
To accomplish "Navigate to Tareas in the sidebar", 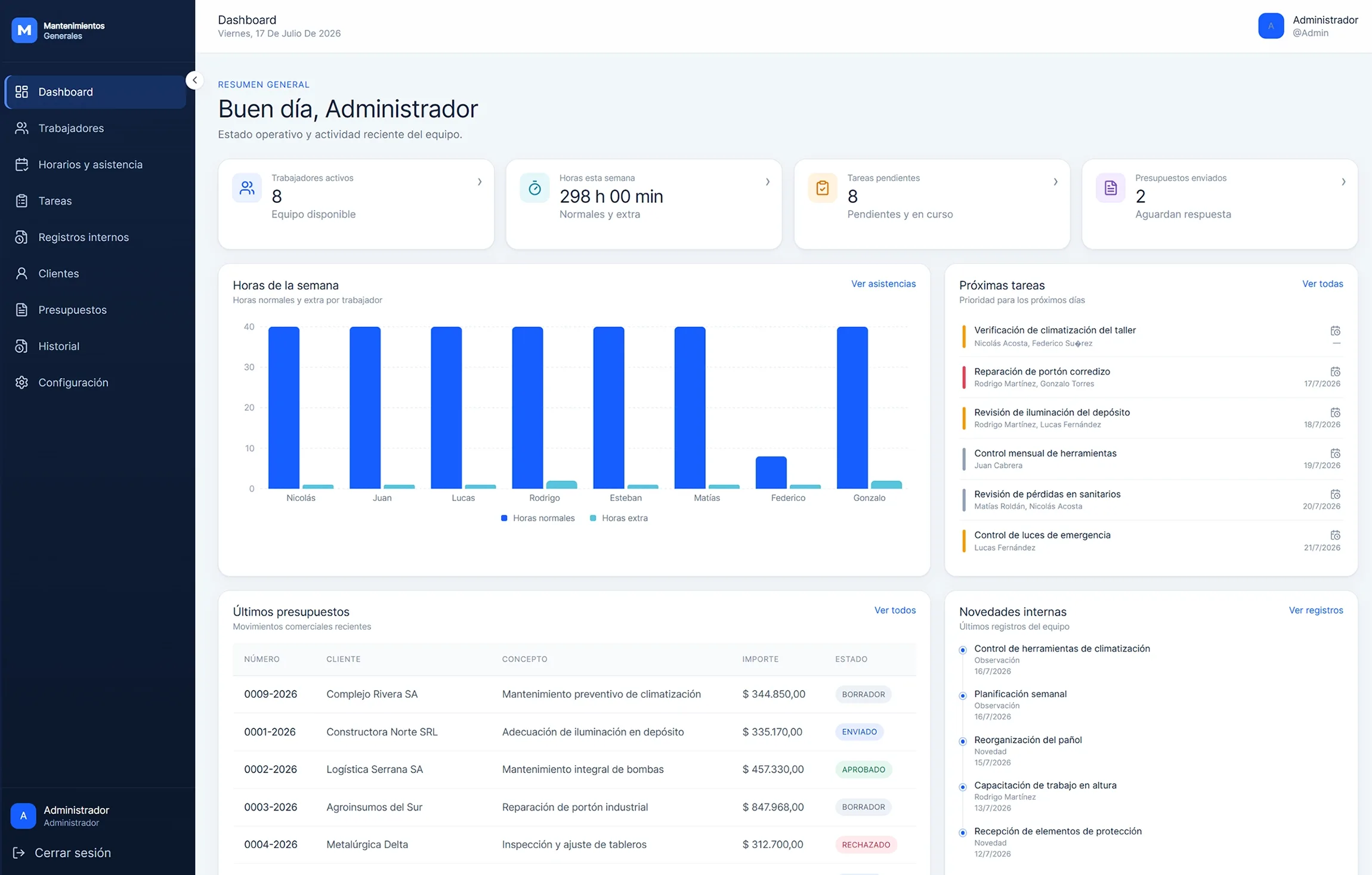I will coord(95,201).
